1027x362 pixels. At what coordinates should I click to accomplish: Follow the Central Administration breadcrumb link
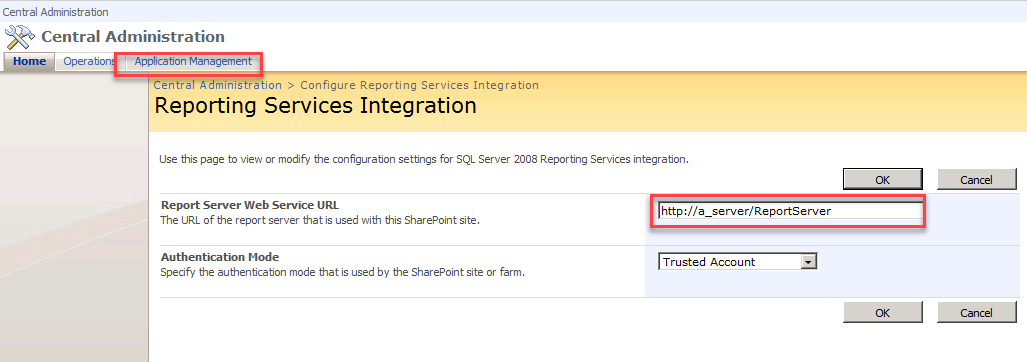click(x=217, y=85)
